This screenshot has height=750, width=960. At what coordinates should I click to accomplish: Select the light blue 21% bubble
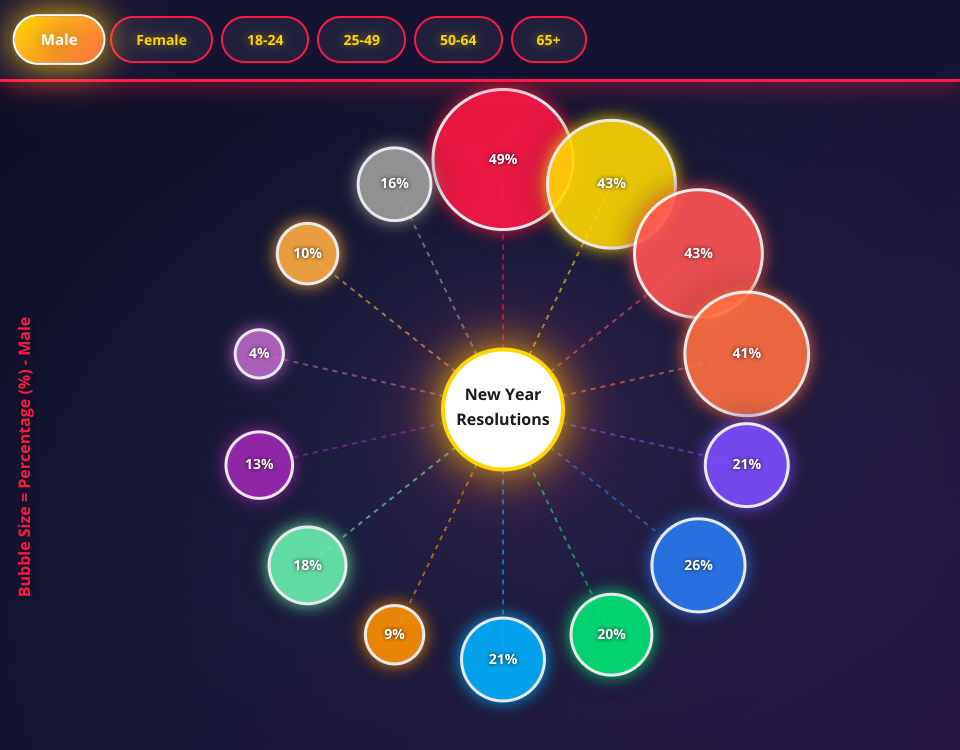pyautogui.click(x=503, y=659)
